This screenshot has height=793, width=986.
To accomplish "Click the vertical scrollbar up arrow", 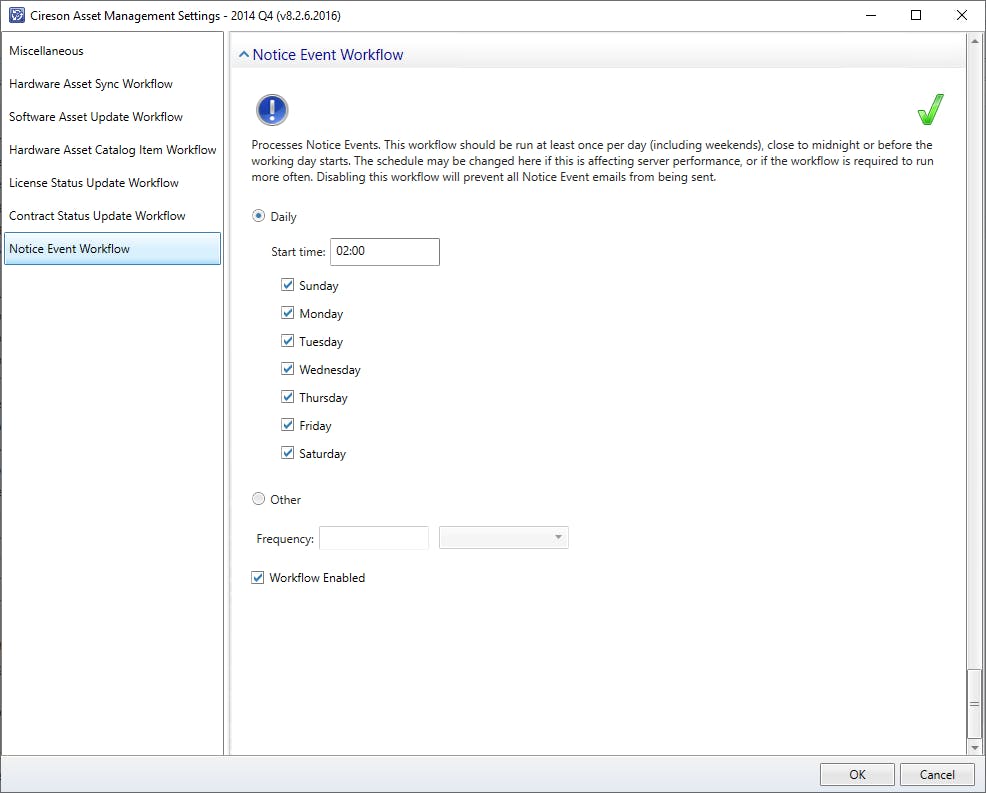I will (x=975, y=42).
